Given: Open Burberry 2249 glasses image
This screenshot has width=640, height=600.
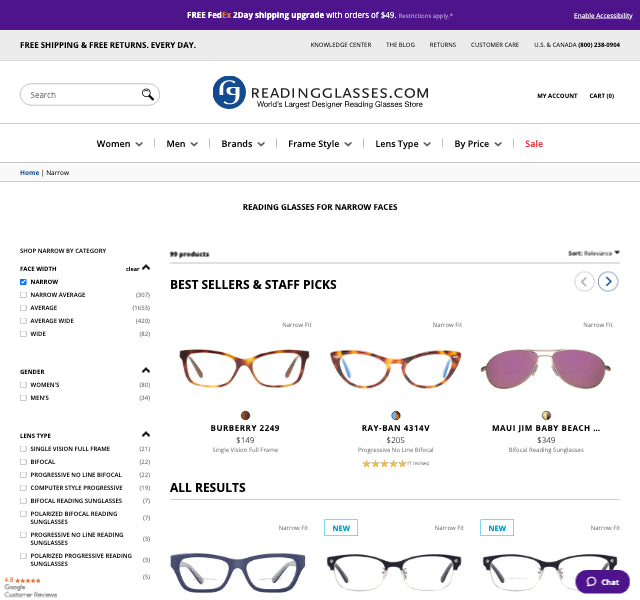Looking at the screenshot, I should pyautogui.click(x=245, y=368).
